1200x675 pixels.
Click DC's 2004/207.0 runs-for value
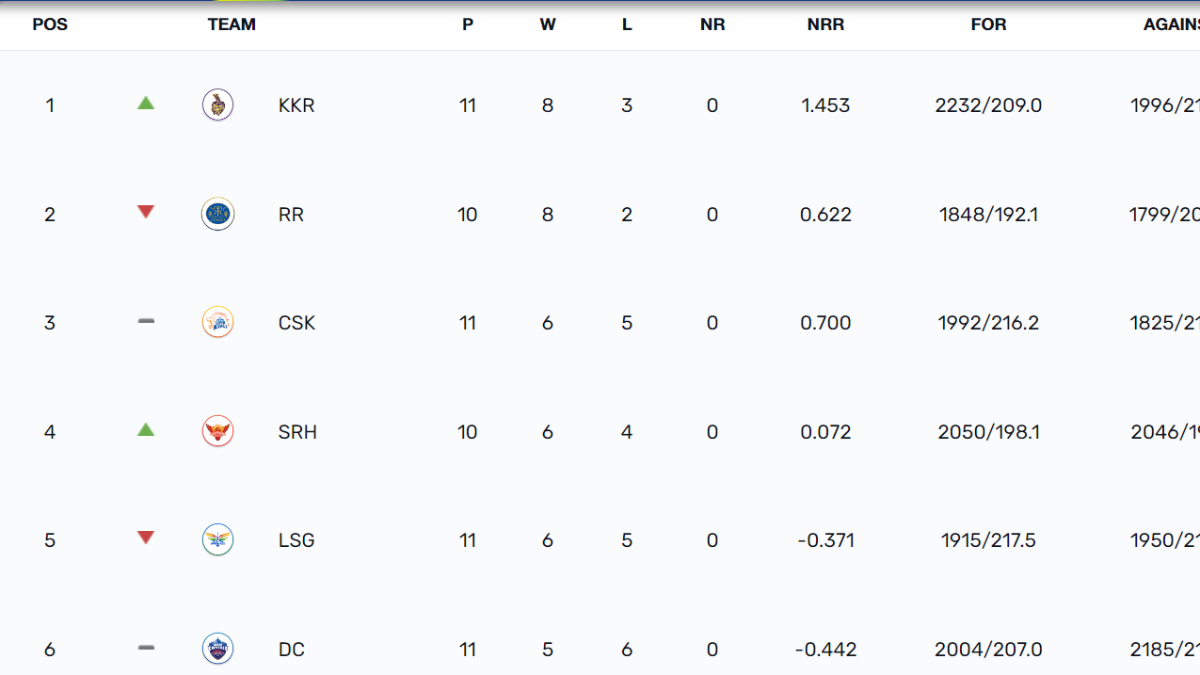[x=988, y=650]
